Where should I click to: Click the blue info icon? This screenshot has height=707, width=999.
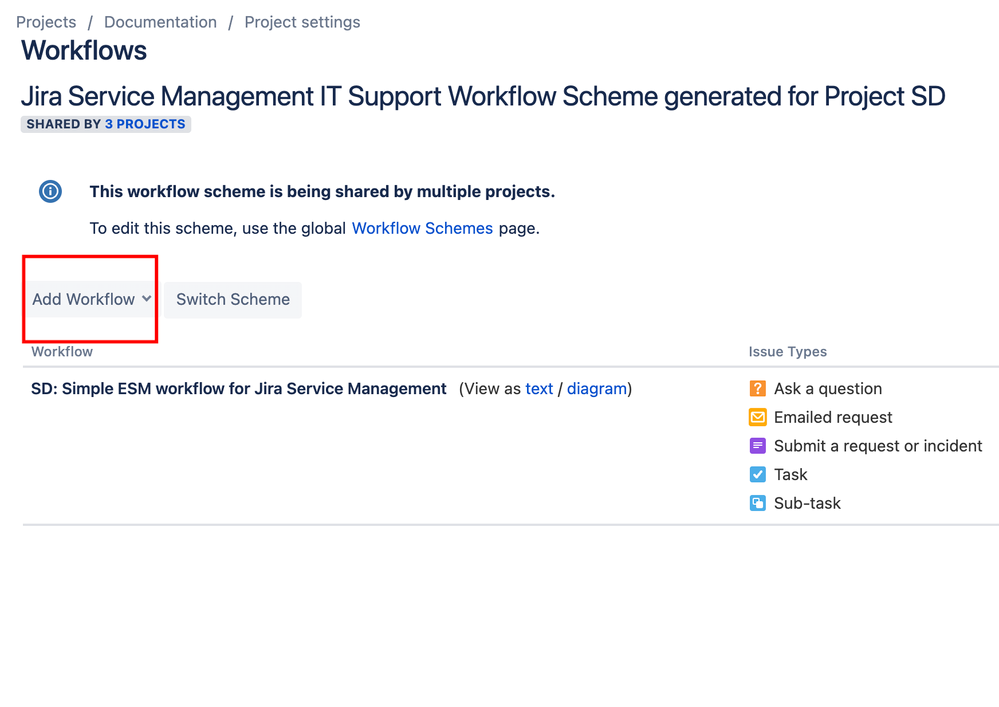coord(50,191)
